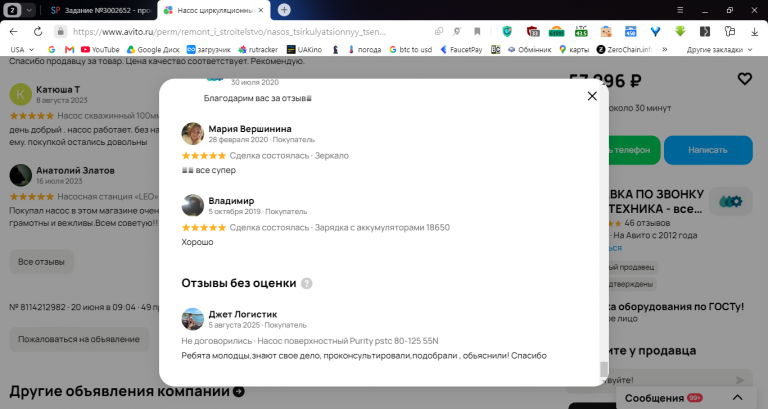This screenshot has width=768, height=409.
Task: Select the Насос циркуляционный tab
Action: (211, 10)
